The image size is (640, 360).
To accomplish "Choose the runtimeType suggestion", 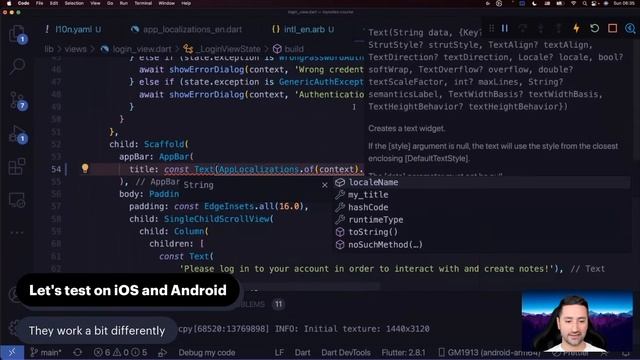I will pos(482,220).
